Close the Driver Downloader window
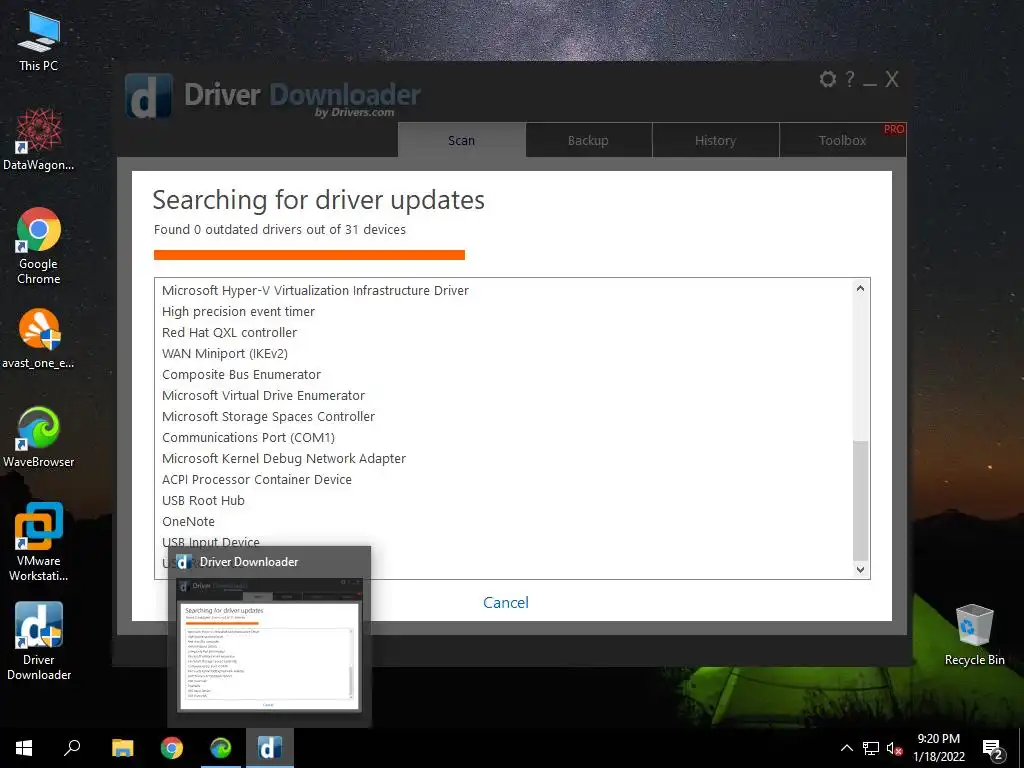This screenshot has height=768, width=1024. (892, 80)
